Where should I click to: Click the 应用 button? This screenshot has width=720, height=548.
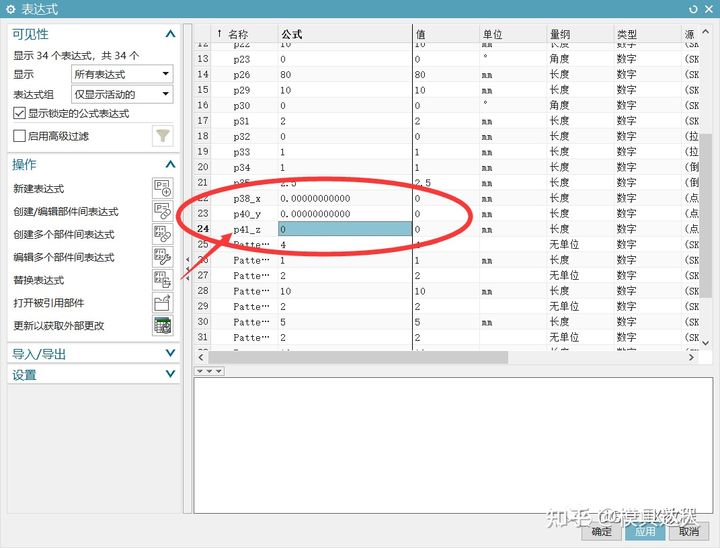point(645,531)
